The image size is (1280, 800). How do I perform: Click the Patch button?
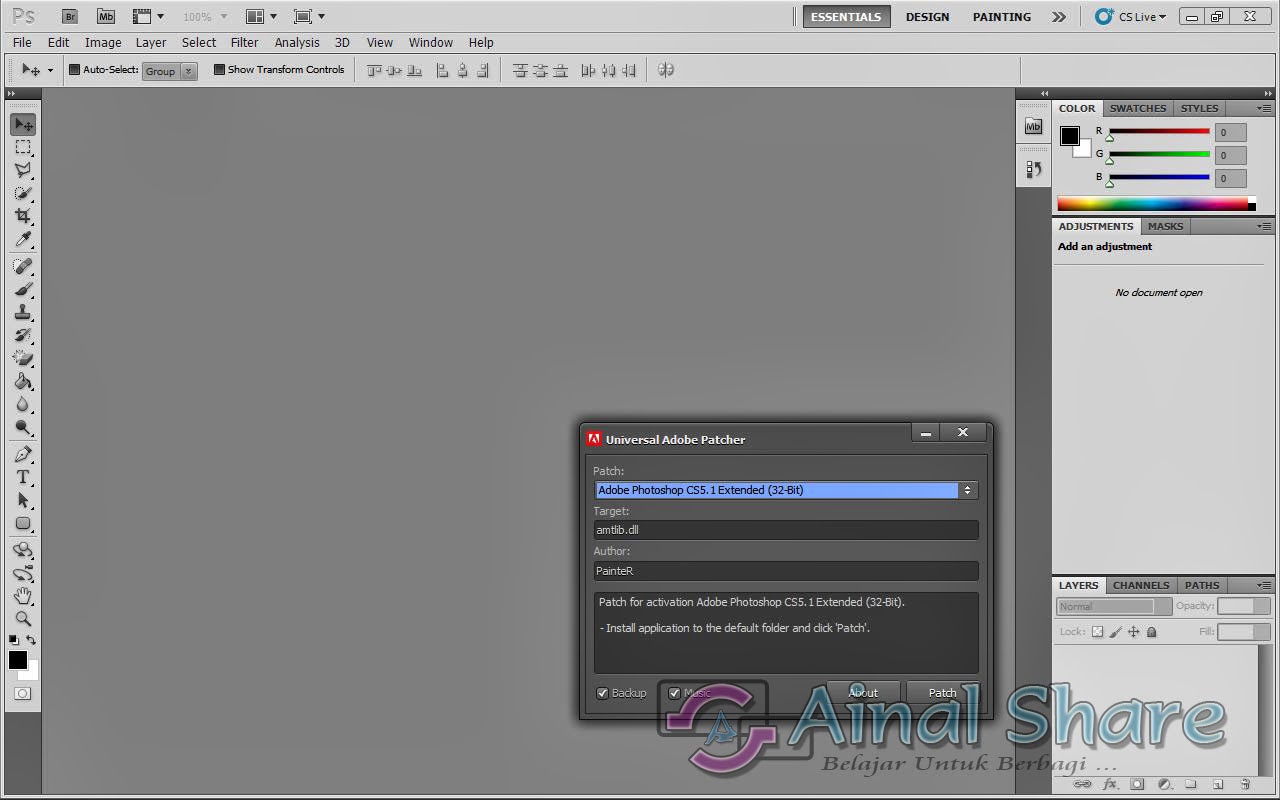pos(941,692)
